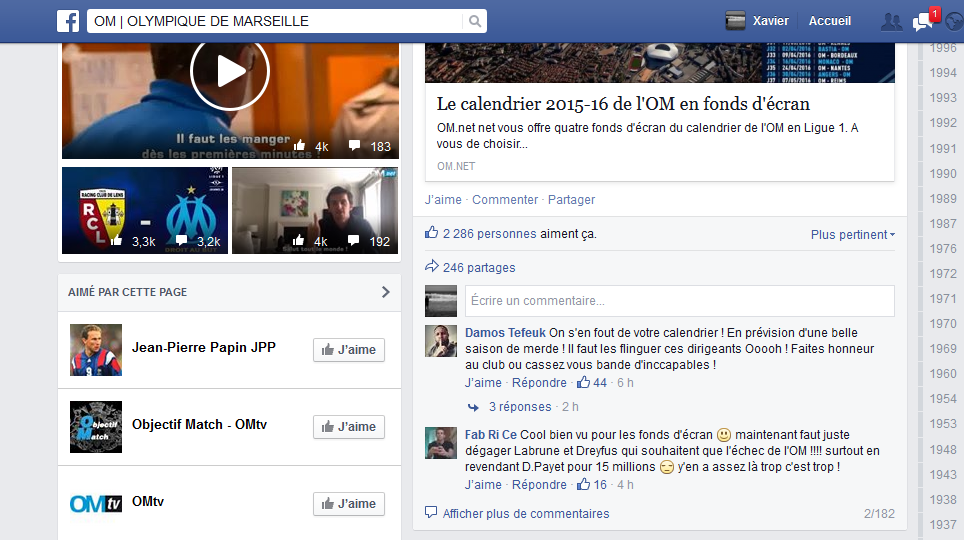The width and height of the screenshot is (964, 540).
Task: Open the Plus pertinent sort dropdown
Action: pos(852,235)
